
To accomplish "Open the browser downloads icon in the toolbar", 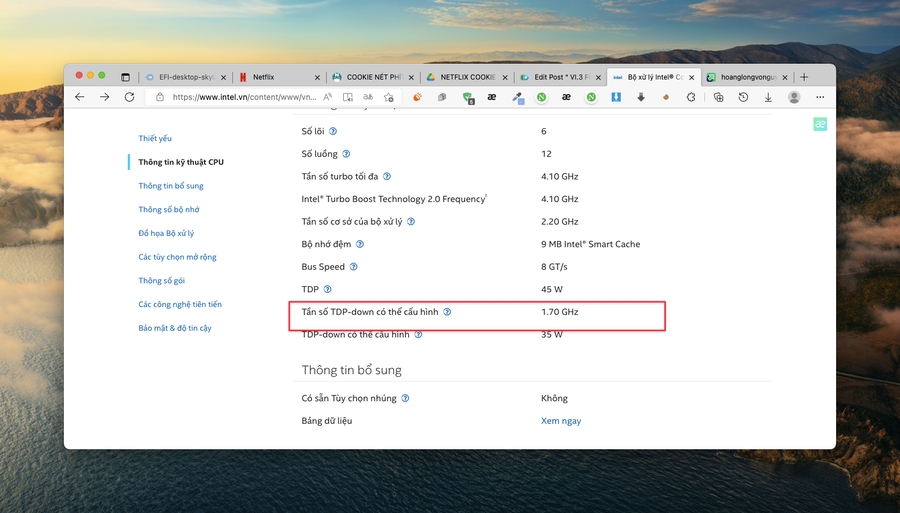I will pyautogui.click(x=768, y=97).
